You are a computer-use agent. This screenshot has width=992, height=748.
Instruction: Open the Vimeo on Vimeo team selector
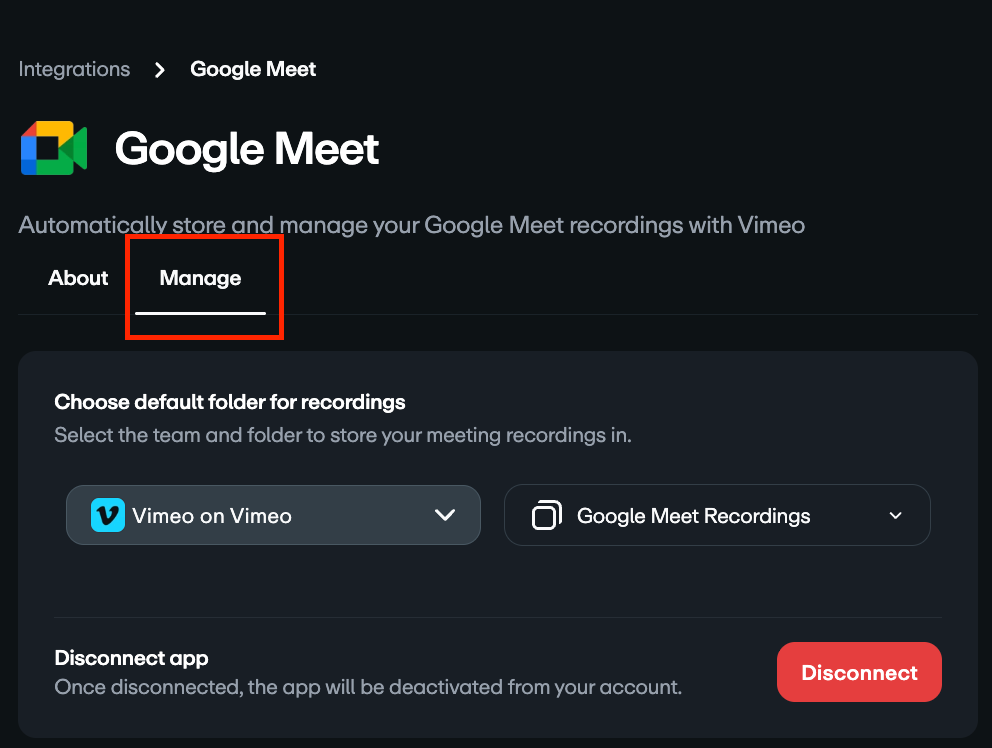click(x=272, y=515)
